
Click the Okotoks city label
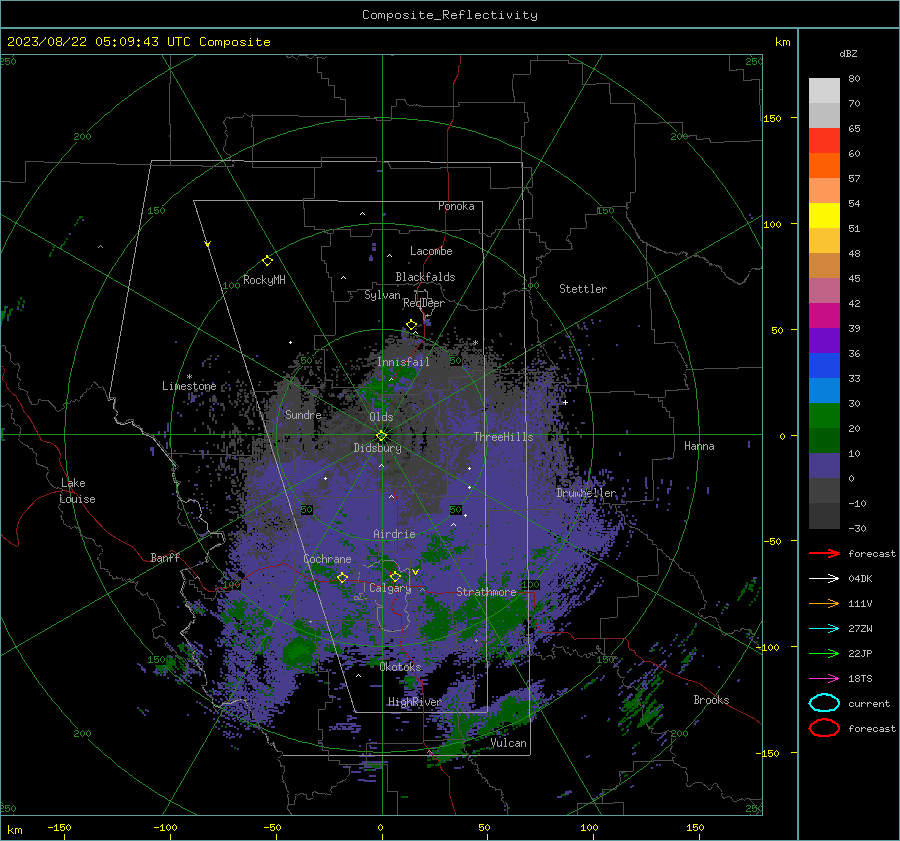401,667
